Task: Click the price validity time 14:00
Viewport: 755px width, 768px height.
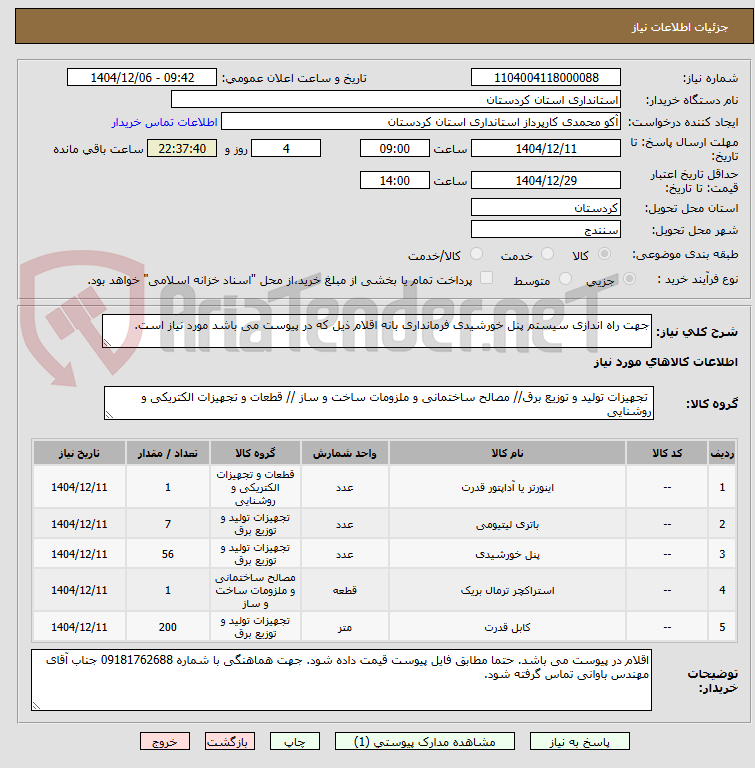Action: point(394,180)
